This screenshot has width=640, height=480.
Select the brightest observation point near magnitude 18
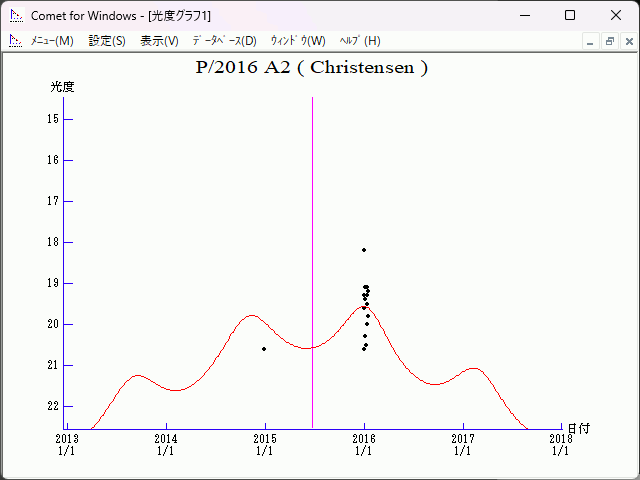tap(364, 249)
